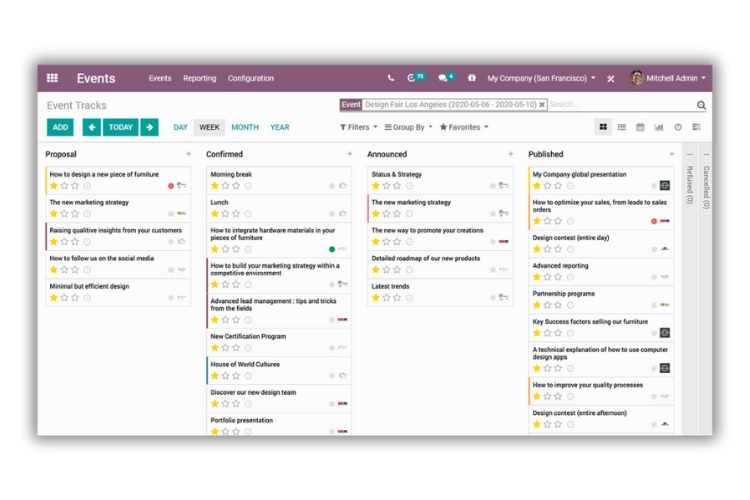This screenshot has height=500, width=750.
Task: Select the DAY scale
Action: 180,127
